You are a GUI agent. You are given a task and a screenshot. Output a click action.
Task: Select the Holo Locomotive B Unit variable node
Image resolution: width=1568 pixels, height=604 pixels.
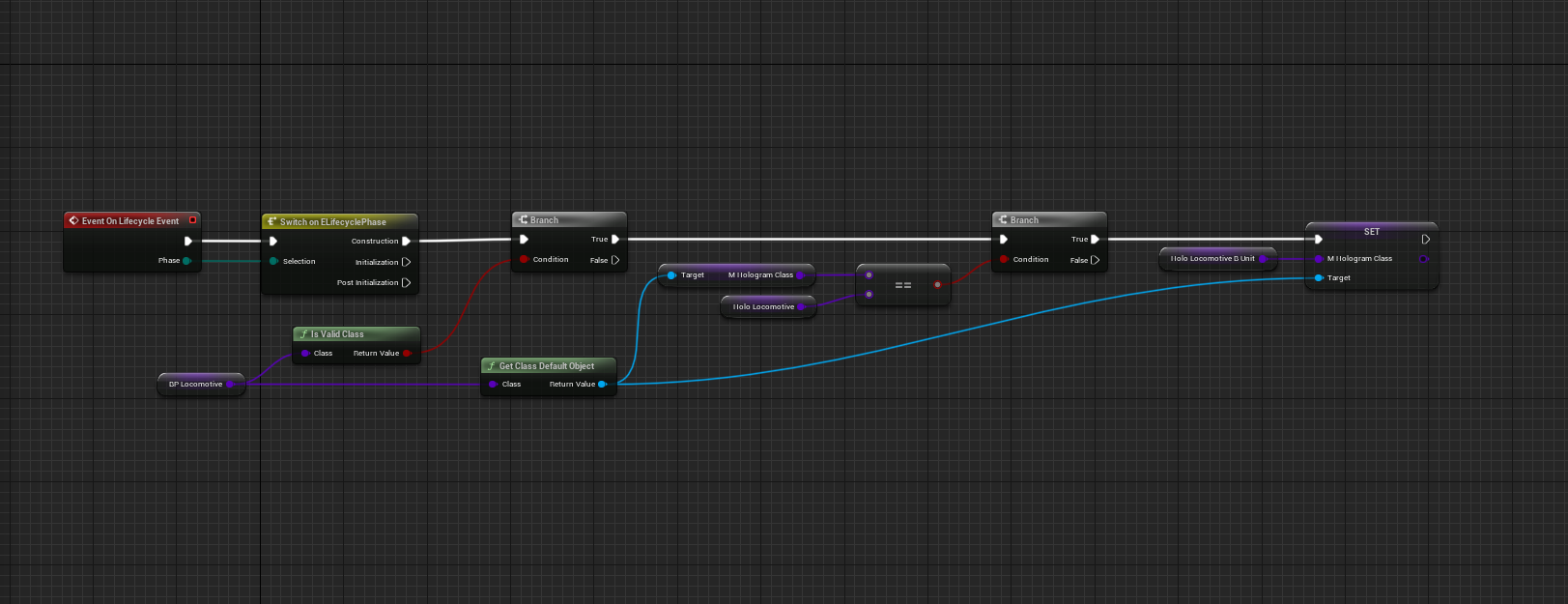(1217, 259)
